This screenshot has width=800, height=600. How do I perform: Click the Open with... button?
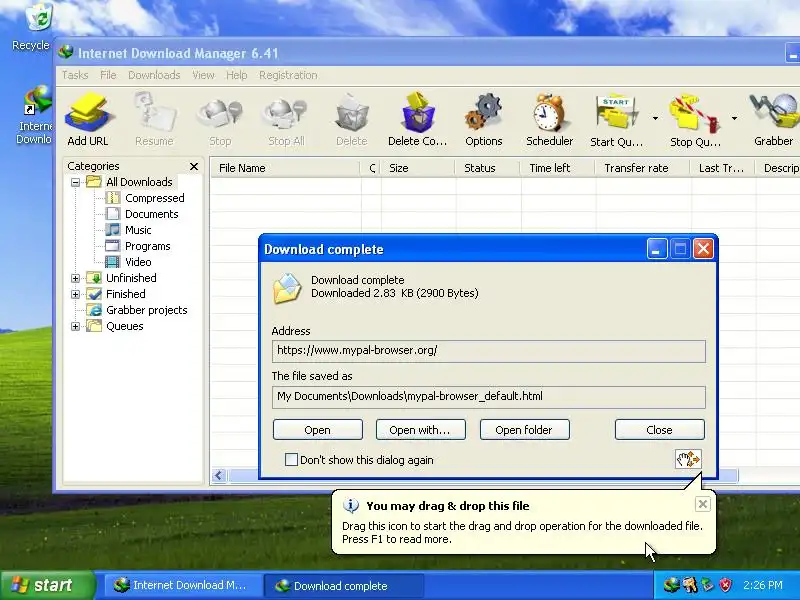[420, 430]
